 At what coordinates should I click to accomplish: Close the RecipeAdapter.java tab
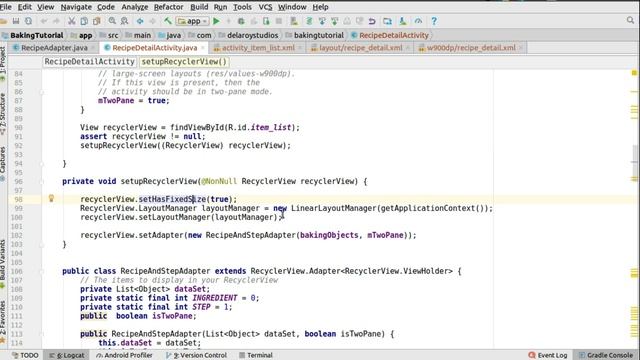tap(93, 48)
